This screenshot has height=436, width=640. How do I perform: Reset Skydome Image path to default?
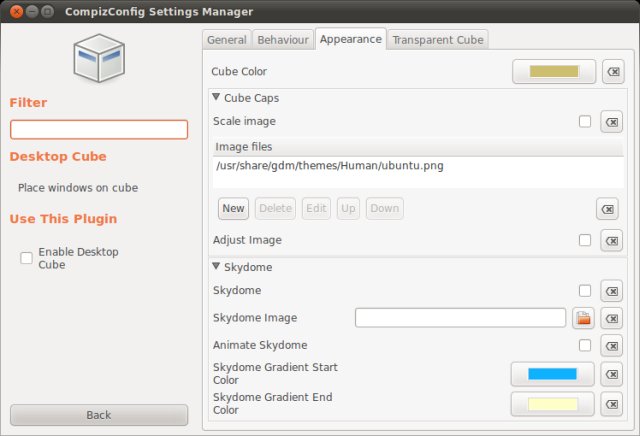(x=611, y=318)
